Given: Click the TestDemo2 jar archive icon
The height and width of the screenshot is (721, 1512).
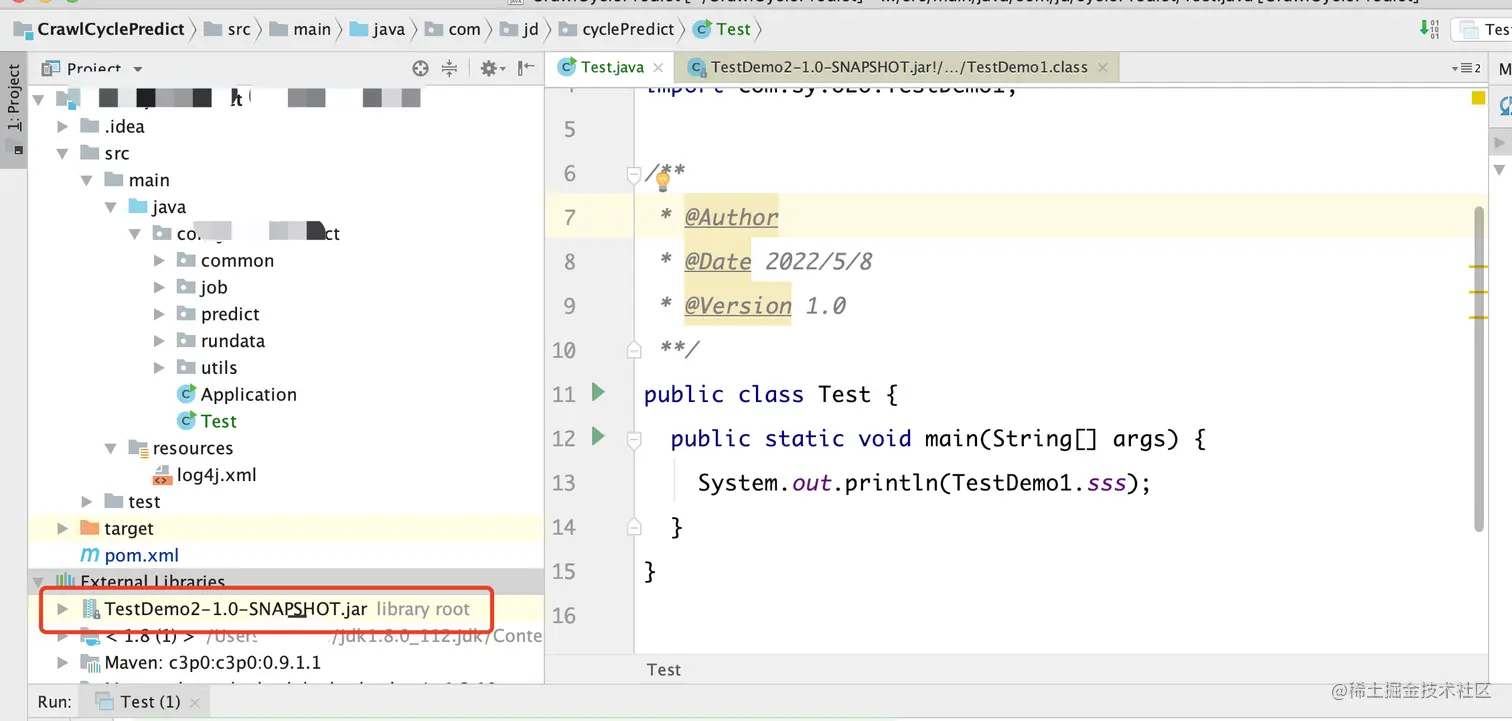Looking at the screenshot, I should point(90,609).
